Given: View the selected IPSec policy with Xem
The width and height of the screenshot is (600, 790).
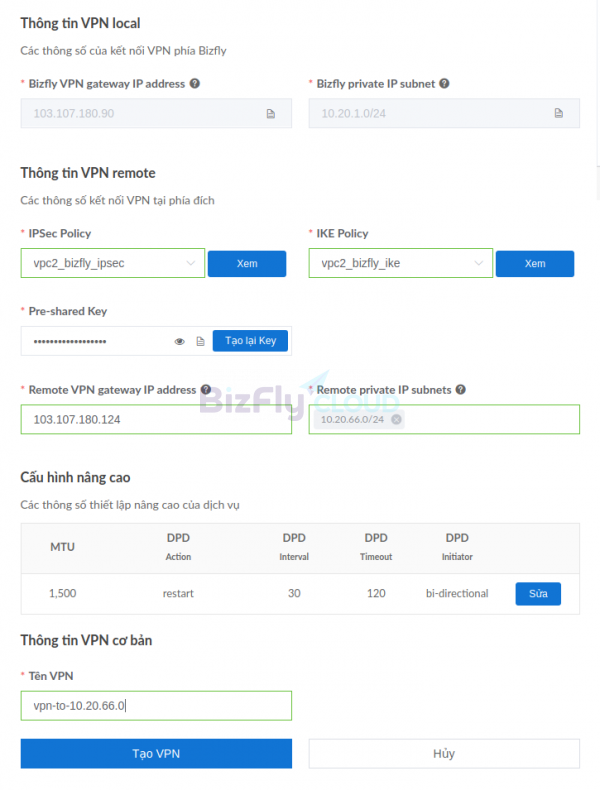Looking at the screenshot, I should [247, 264].
